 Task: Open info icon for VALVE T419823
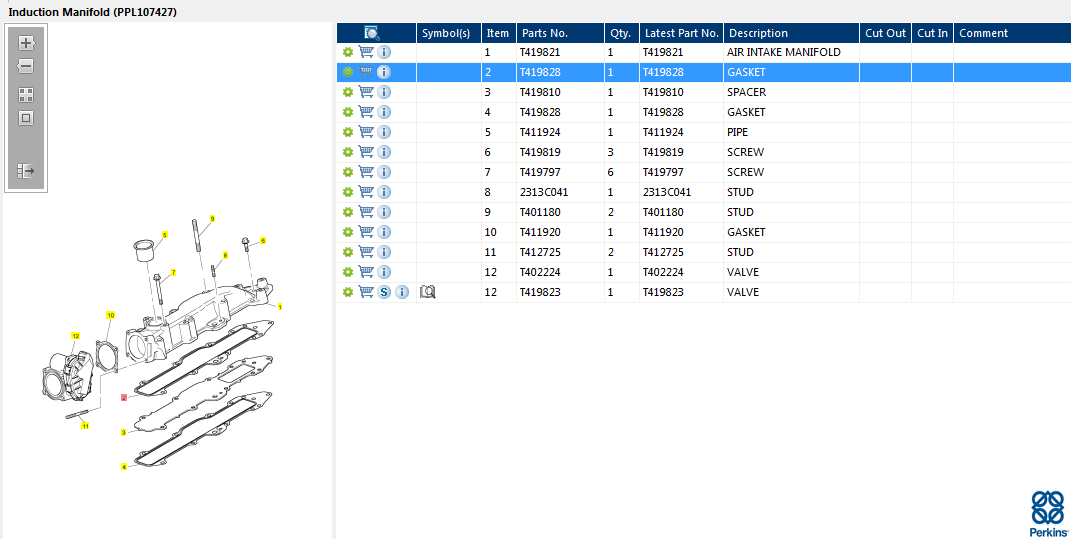402,292
